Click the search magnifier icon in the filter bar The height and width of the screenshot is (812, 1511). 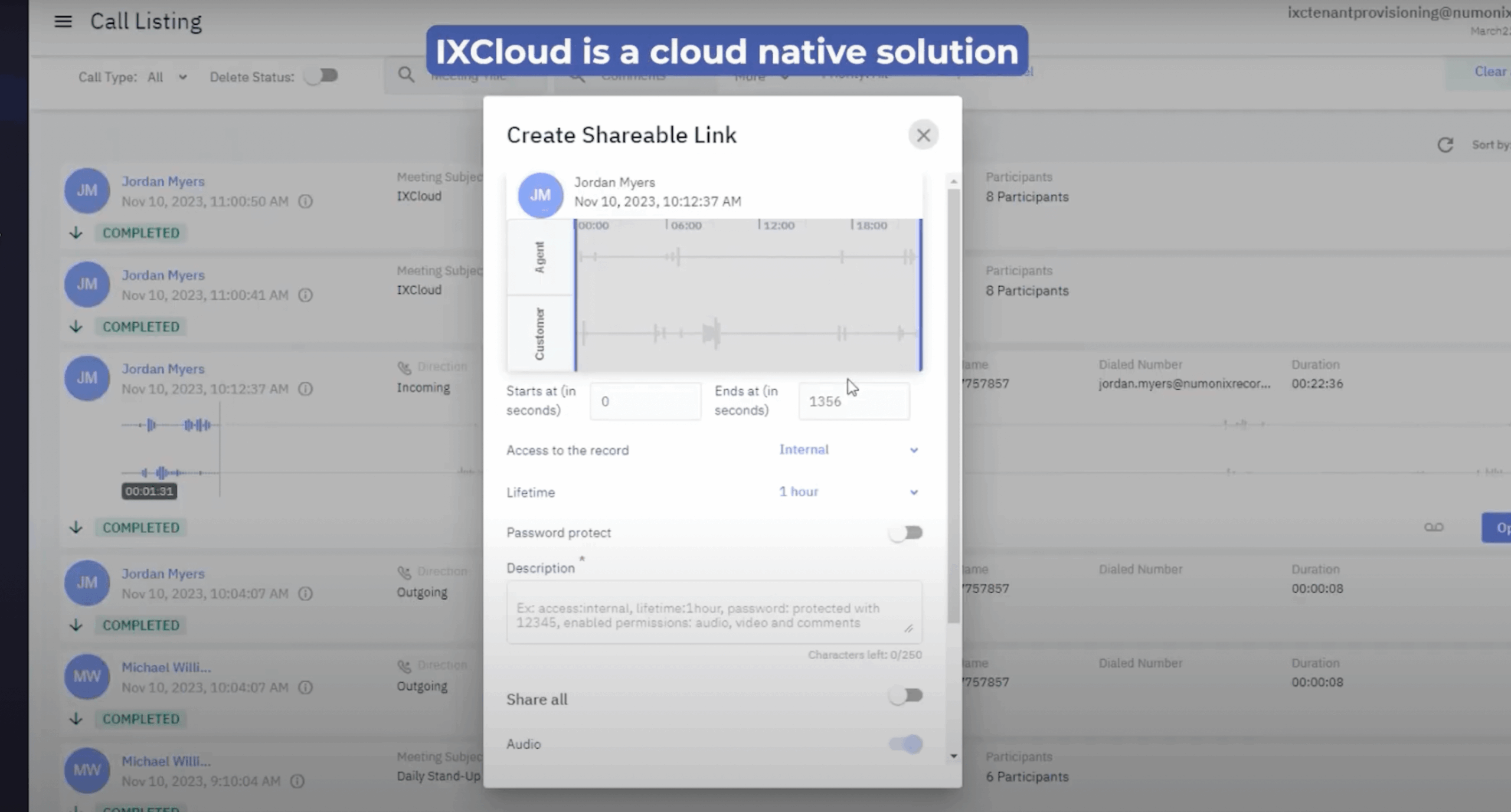pyautogui.click(x=406, y=75)
